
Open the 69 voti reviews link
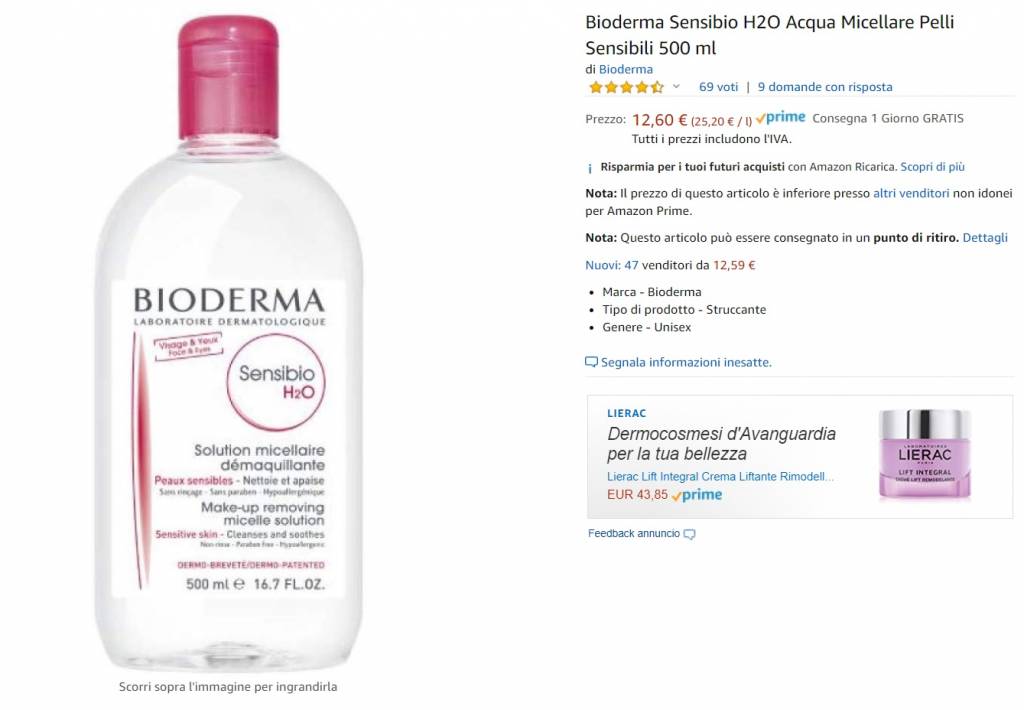coord(718,87)
